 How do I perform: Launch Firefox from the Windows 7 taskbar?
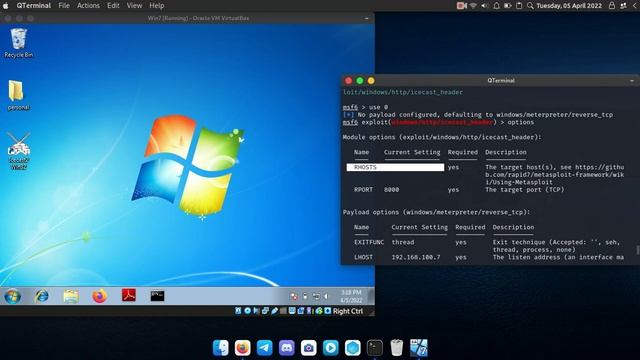coord(100,296)
